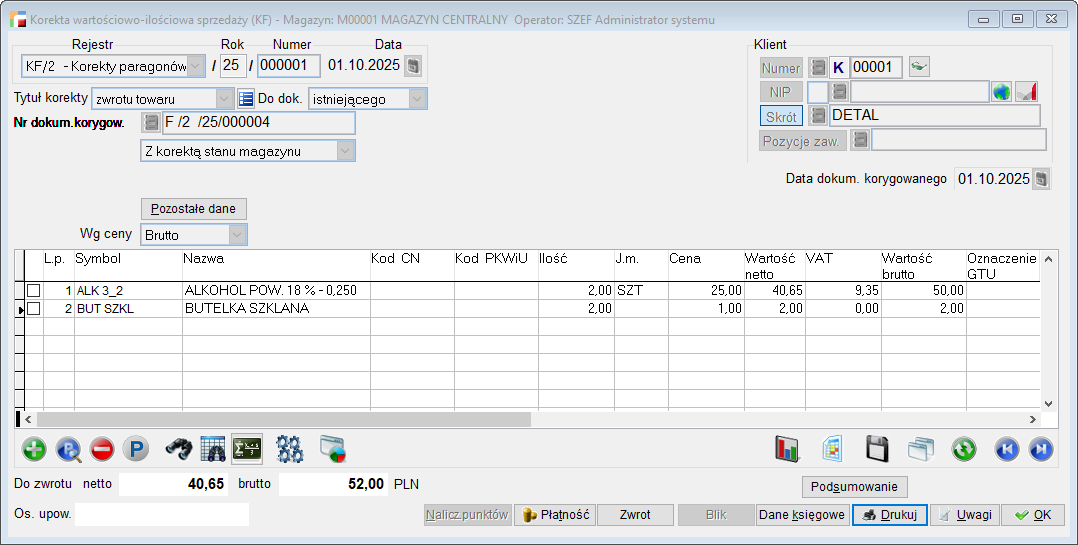Tick checkbox for row BUT SZKL
The height and width of the screenshot is (545, 1078).
[x=34, y=309]
